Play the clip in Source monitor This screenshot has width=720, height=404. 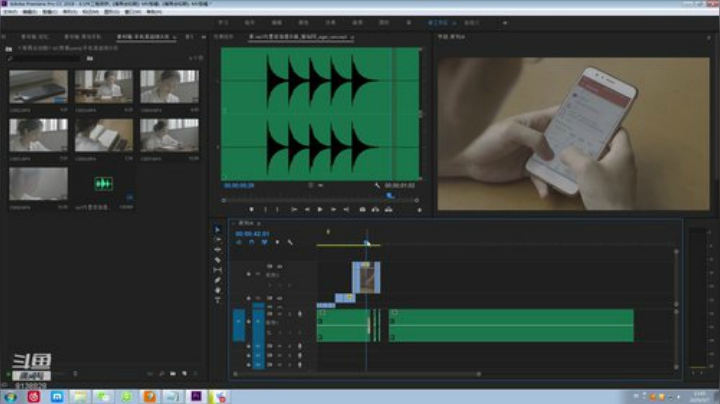point(320,210)
